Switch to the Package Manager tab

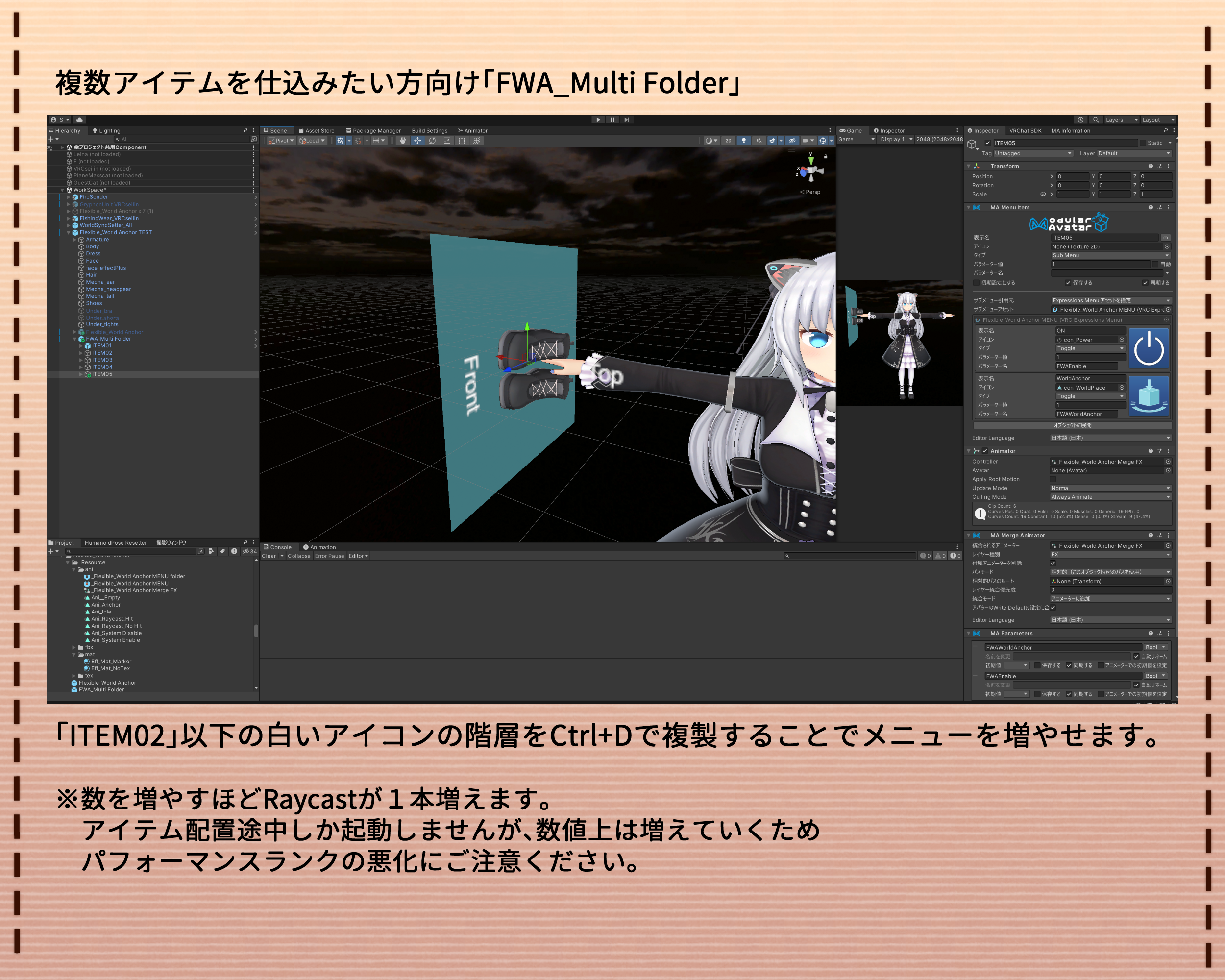[x=373, y=131]
